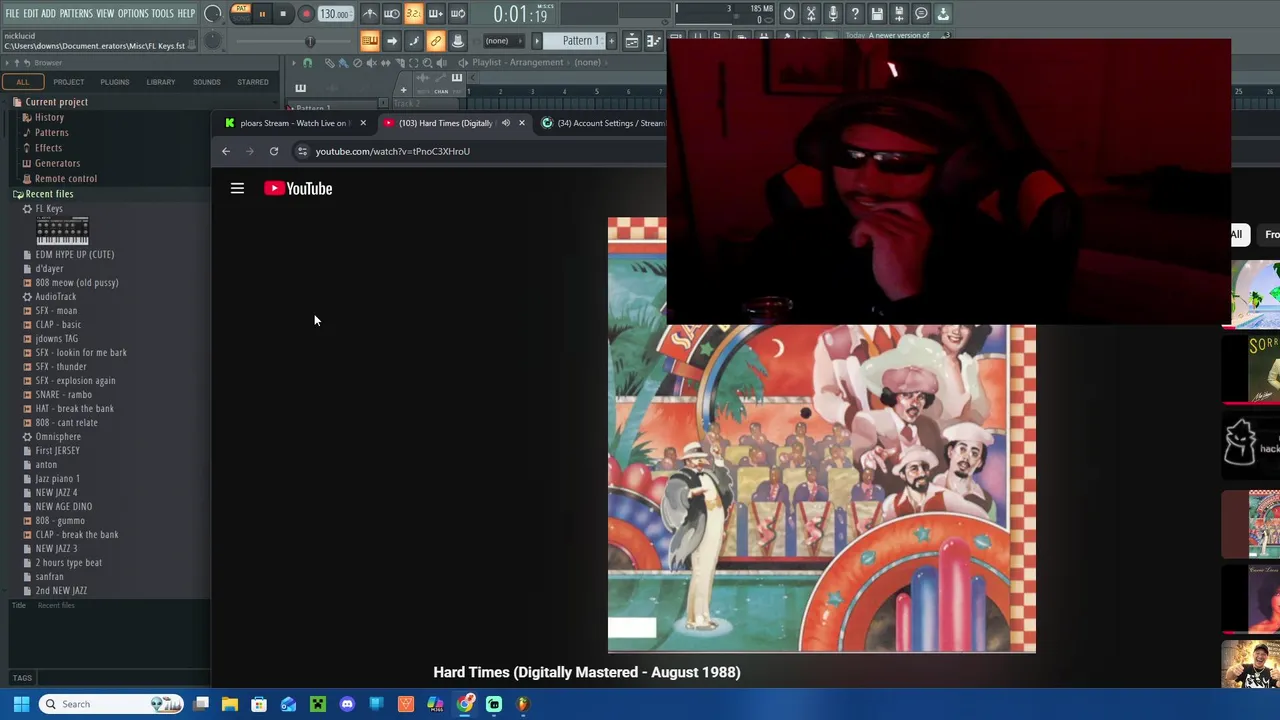Image resolution: width=1280 pixels, height=720 pixels.
Task: Open File Explorer from the taskbar
Action: point(230,704)
